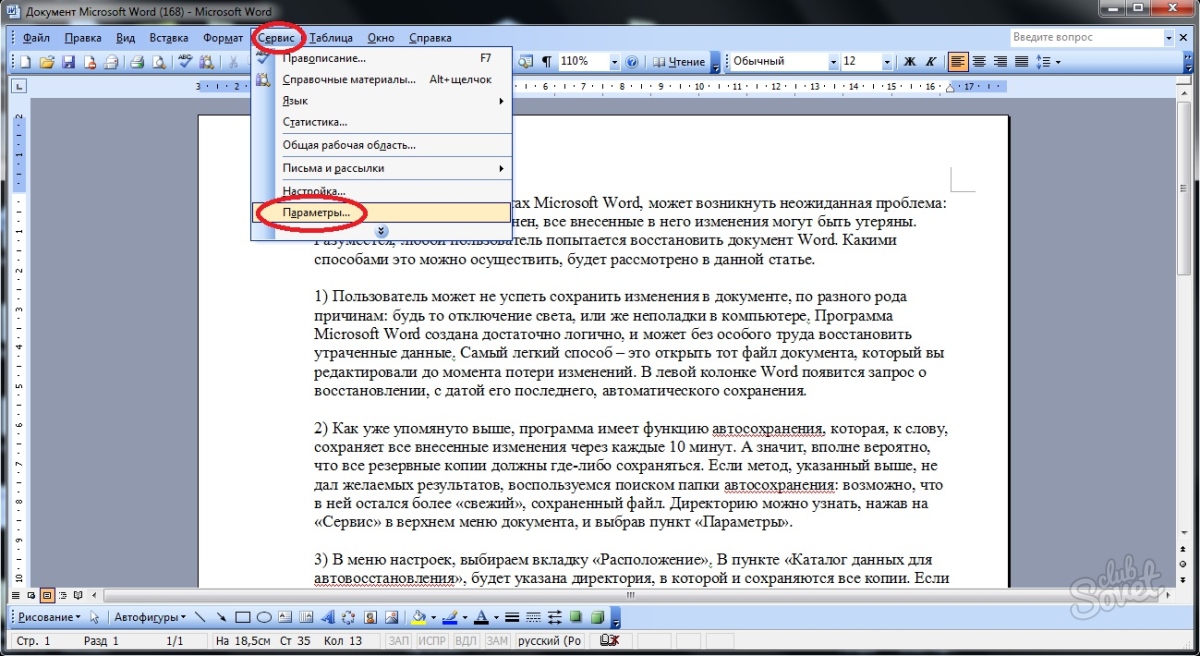Screen dimensions: 1200x656
Task: Save the document using the floppy icon
Action: [x=68, y=61]
